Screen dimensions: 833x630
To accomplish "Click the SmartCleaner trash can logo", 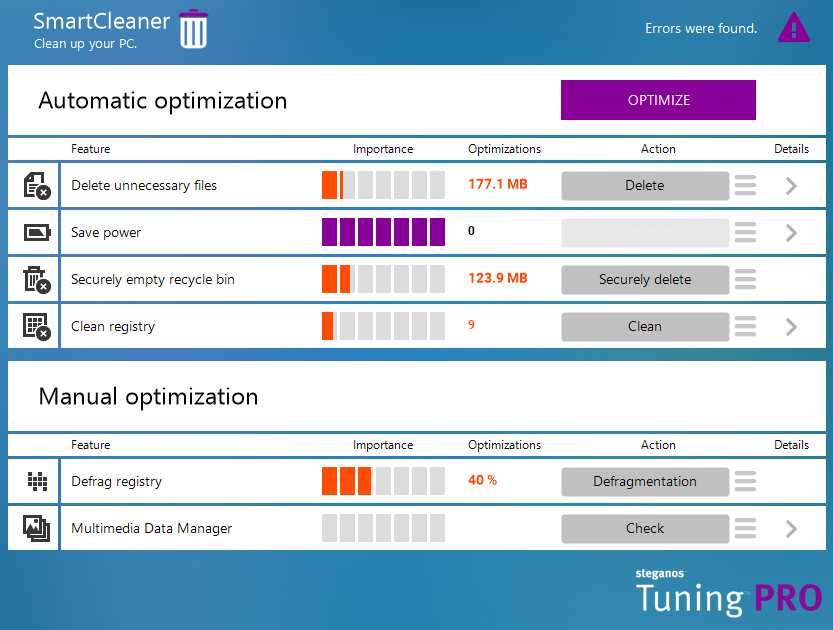I will [193, 29].
